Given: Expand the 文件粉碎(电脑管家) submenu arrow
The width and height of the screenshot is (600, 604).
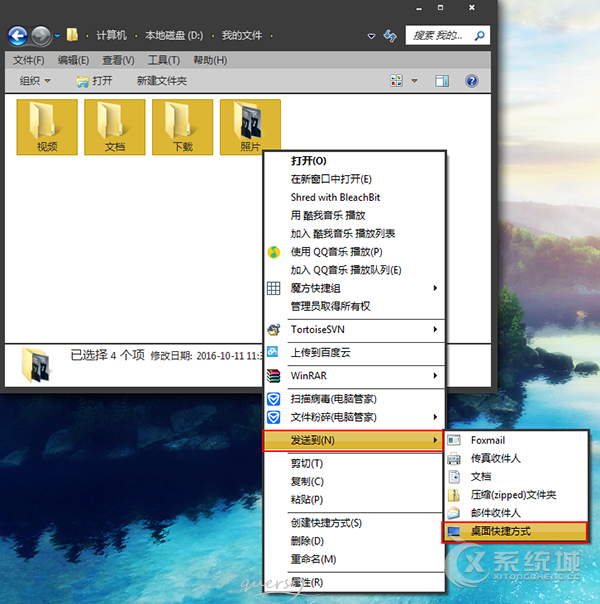Looking at the screenshot, I should (435, 417).
